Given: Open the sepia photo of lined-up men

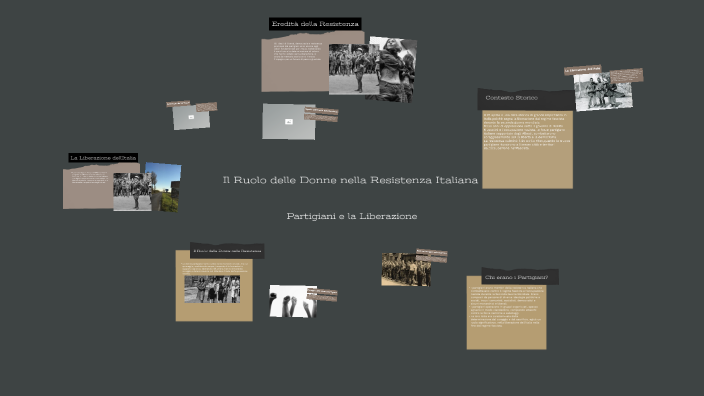Looking at the screenshot, I should coord(406,269).
